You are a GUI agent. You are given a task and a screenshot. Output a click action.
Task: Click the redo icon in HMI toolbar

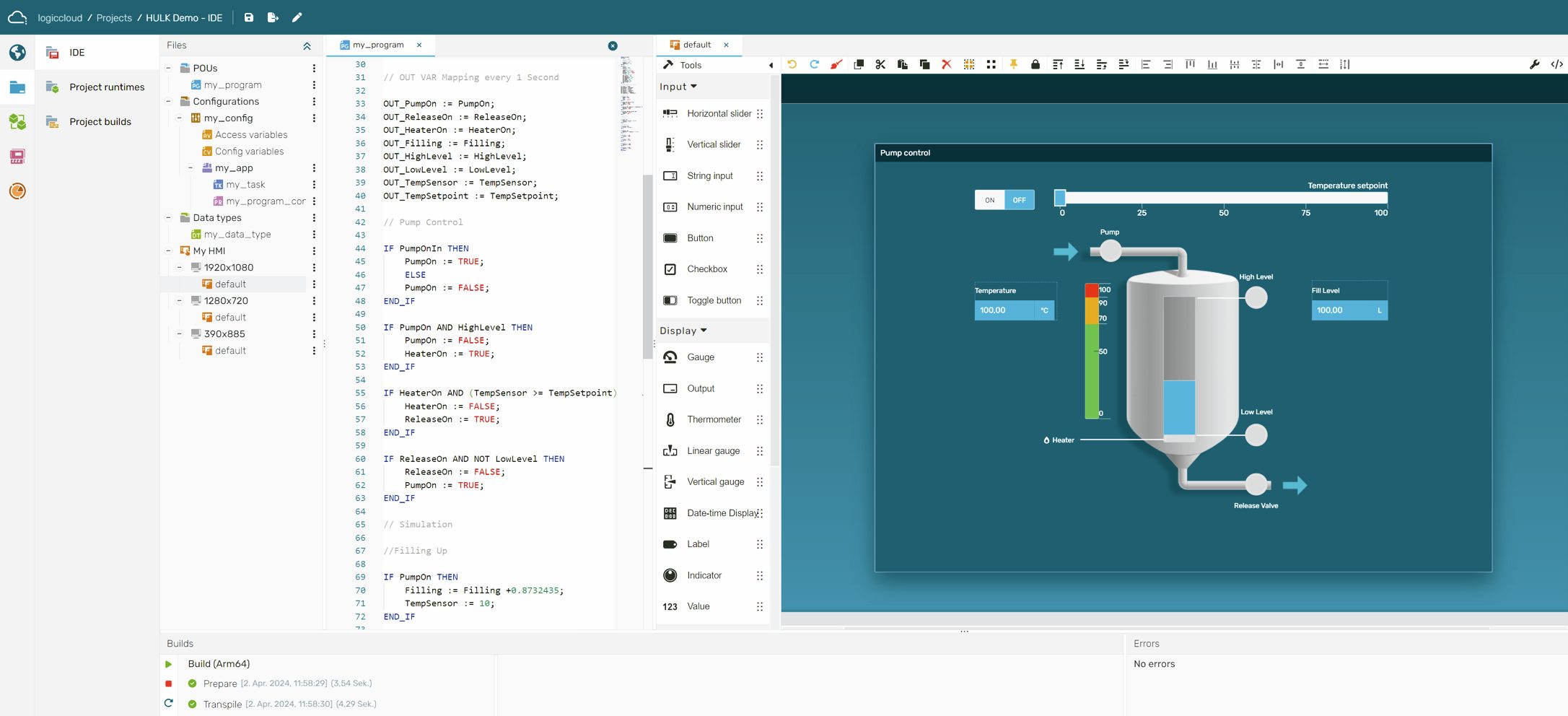click(814, 64)
